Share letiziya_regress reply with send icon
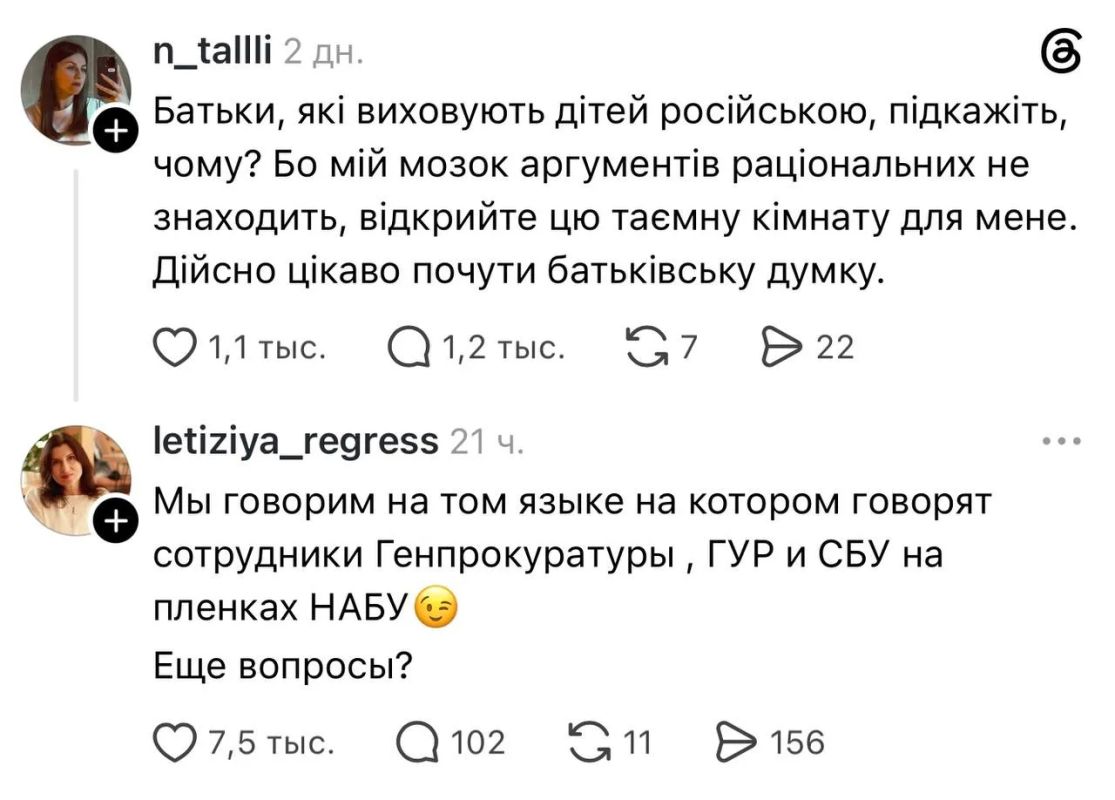Screen dimensions: 1115x800 pyautogui.click(x=737, y=743)
